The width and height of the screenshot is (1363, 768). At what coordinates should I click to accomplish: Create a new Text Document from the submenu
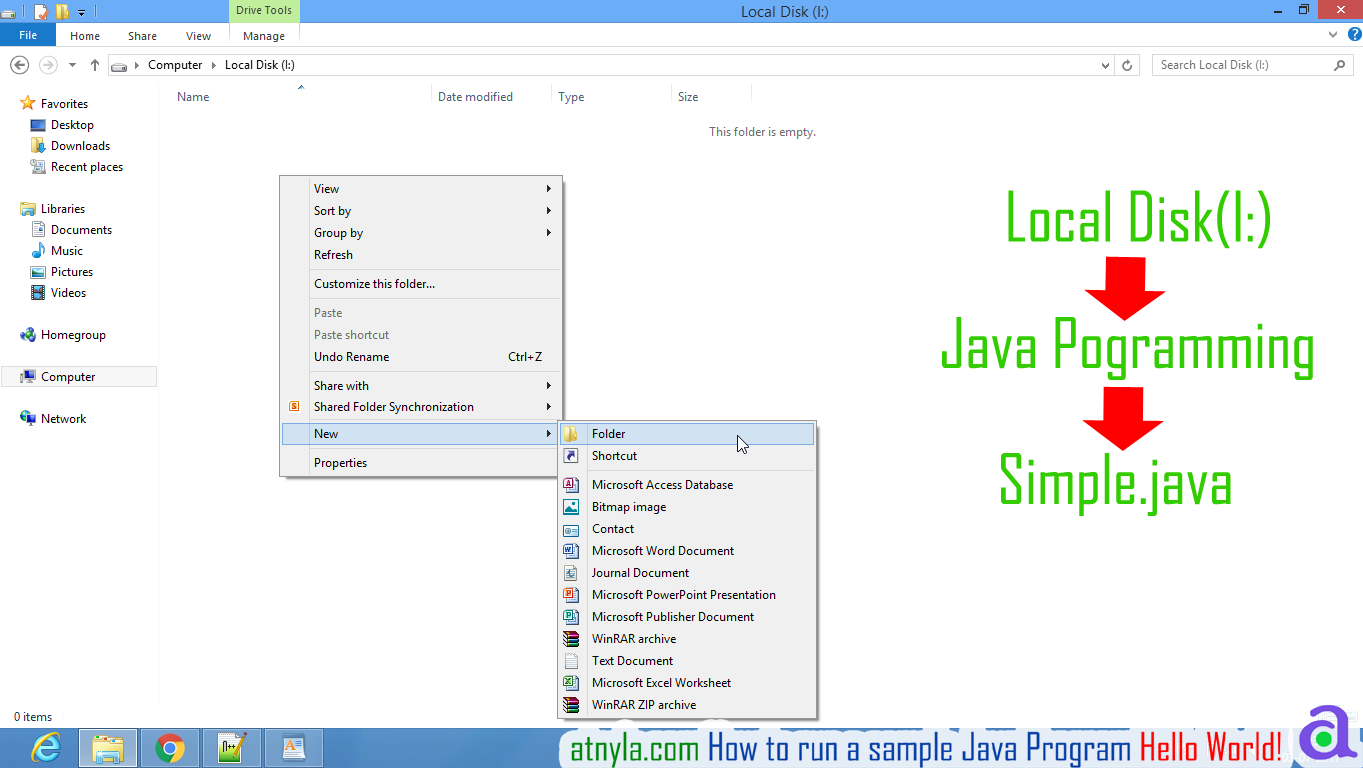tap(632, 660)
